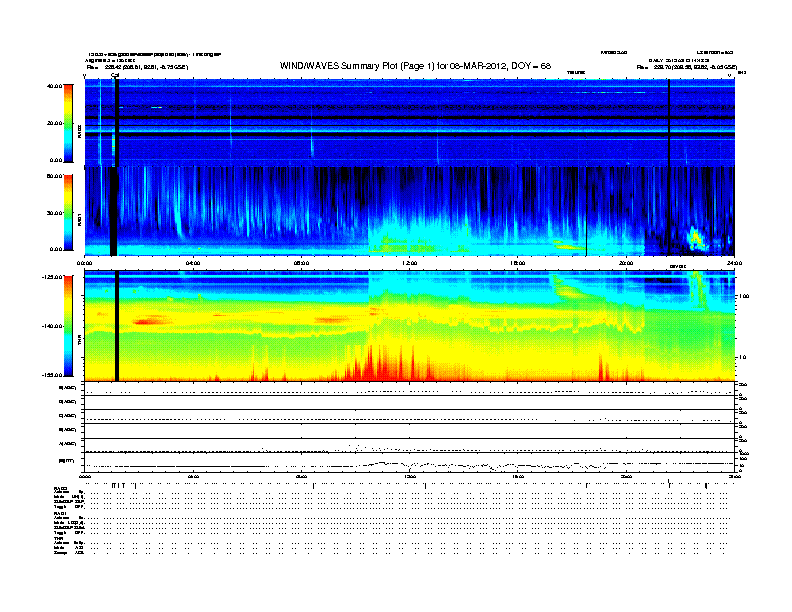
Task: Click the 100 label on TNR right axis
Action: pyautogui.click(x=744, y=296)
